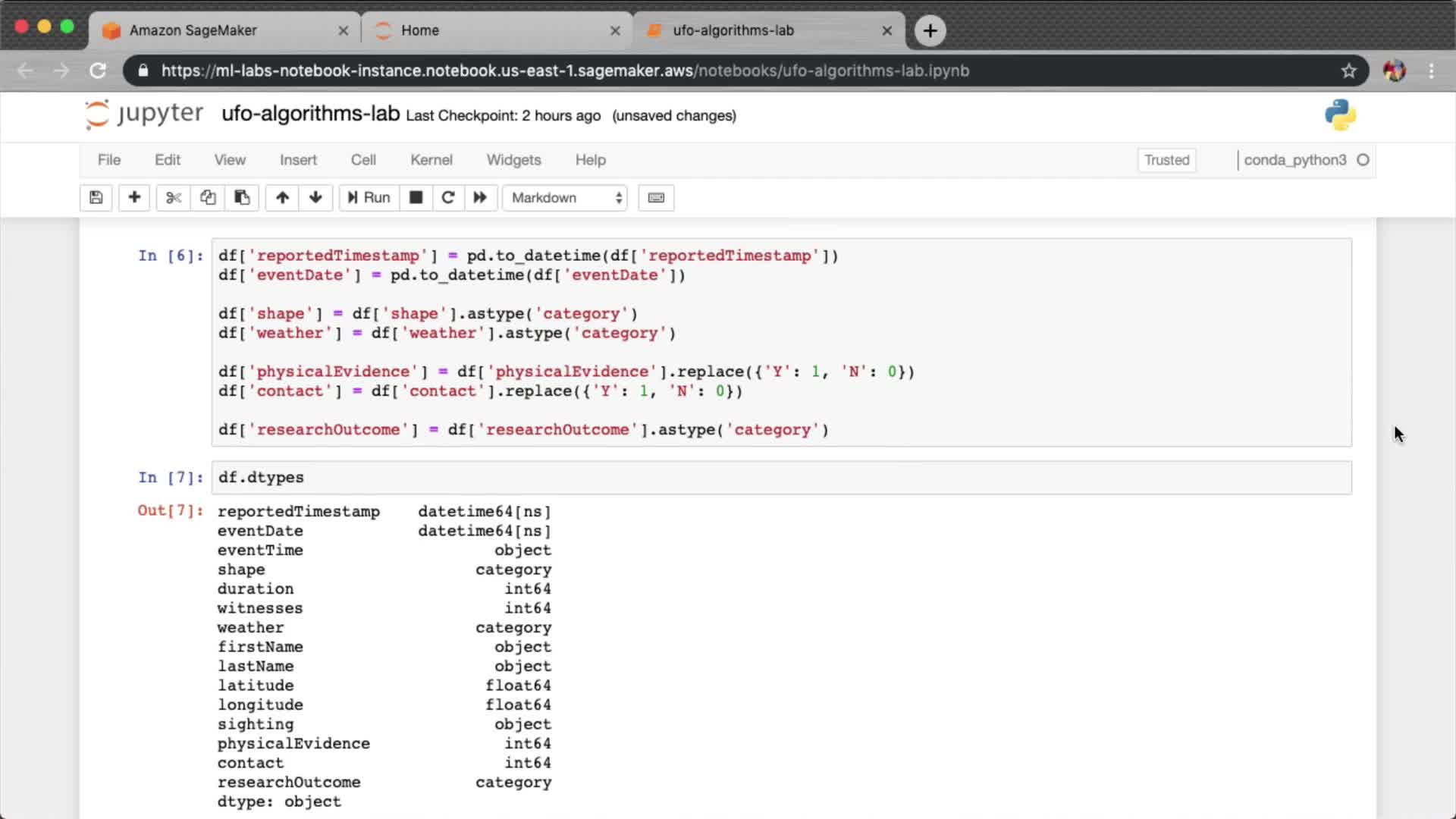1456x819 pixels.
Task: Click the save and checkpoint icon
Action: pyautogui.click(x=96, y=198)
